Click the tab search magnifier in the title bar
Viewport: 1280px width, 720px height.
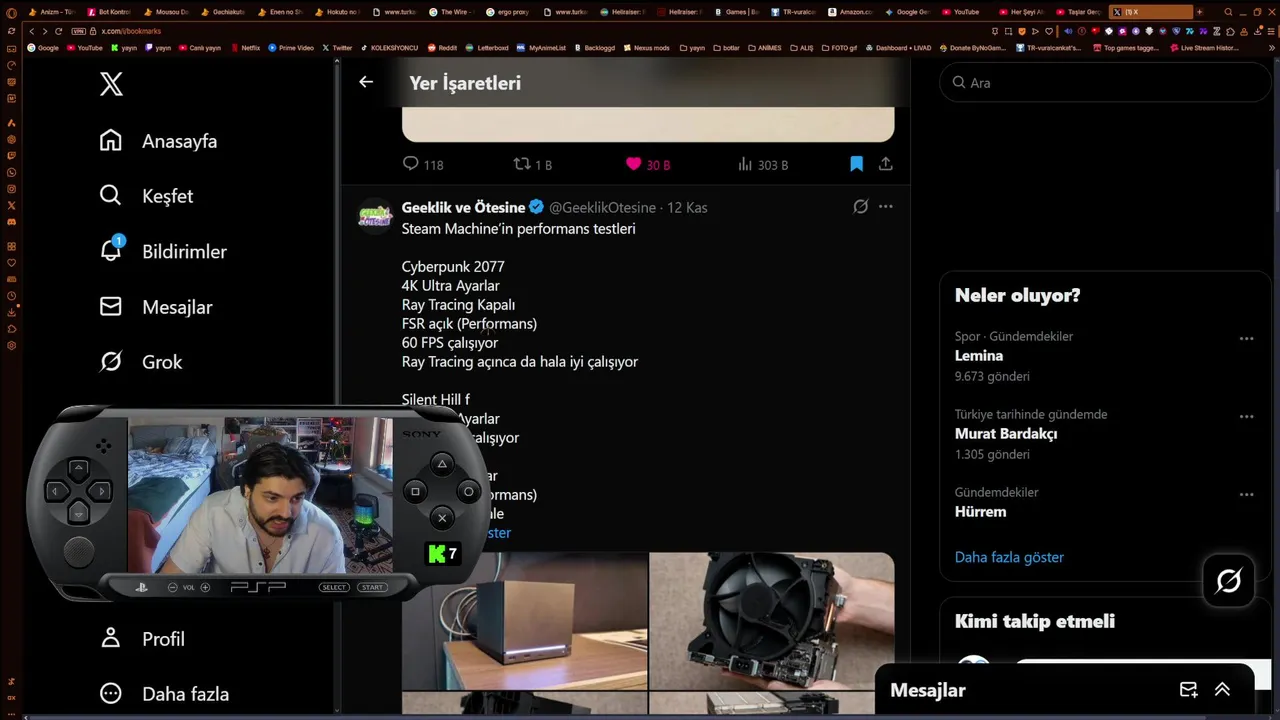tap(1228, 12)
